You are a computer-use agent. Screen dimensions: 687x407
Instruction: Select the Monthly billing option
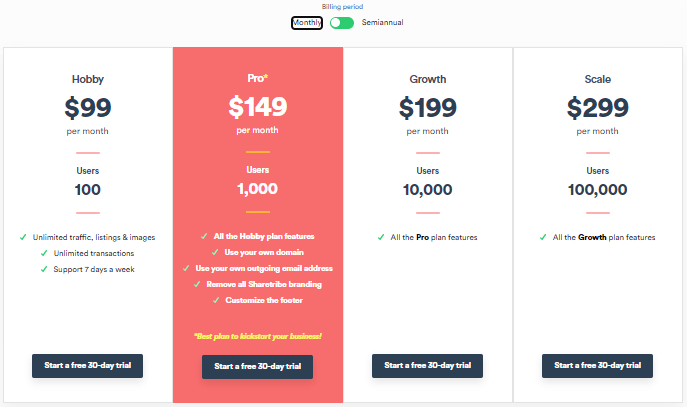pos(307,23)
